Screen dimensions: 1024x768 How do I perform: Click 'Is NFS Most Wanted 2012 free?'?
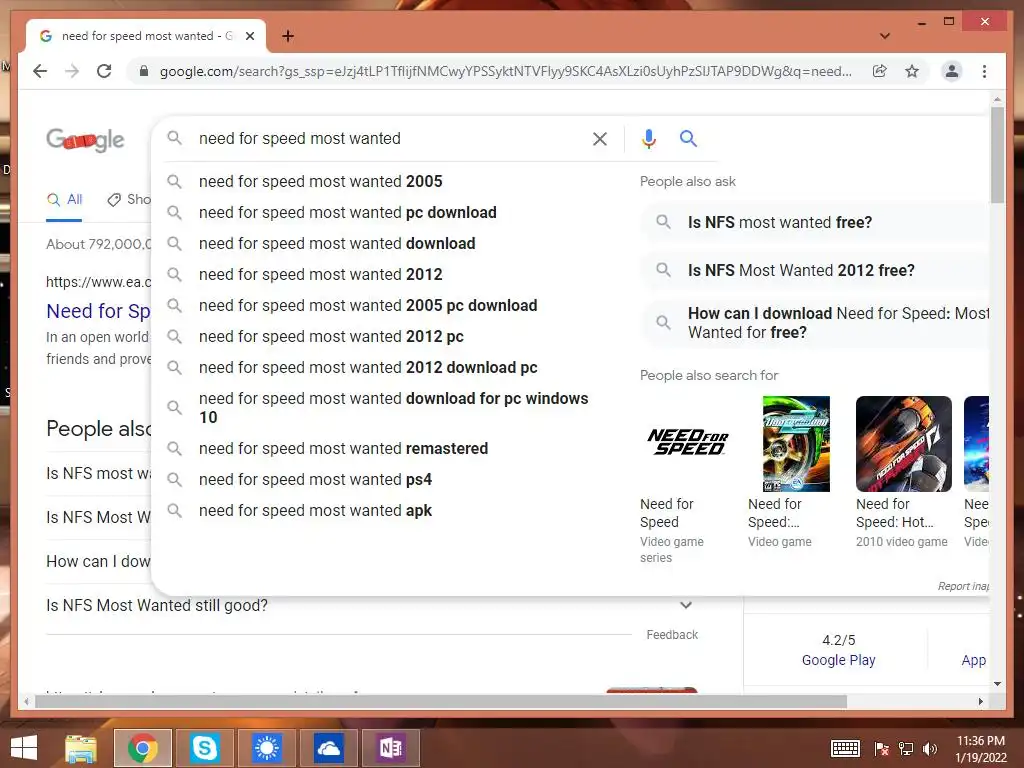815,270
